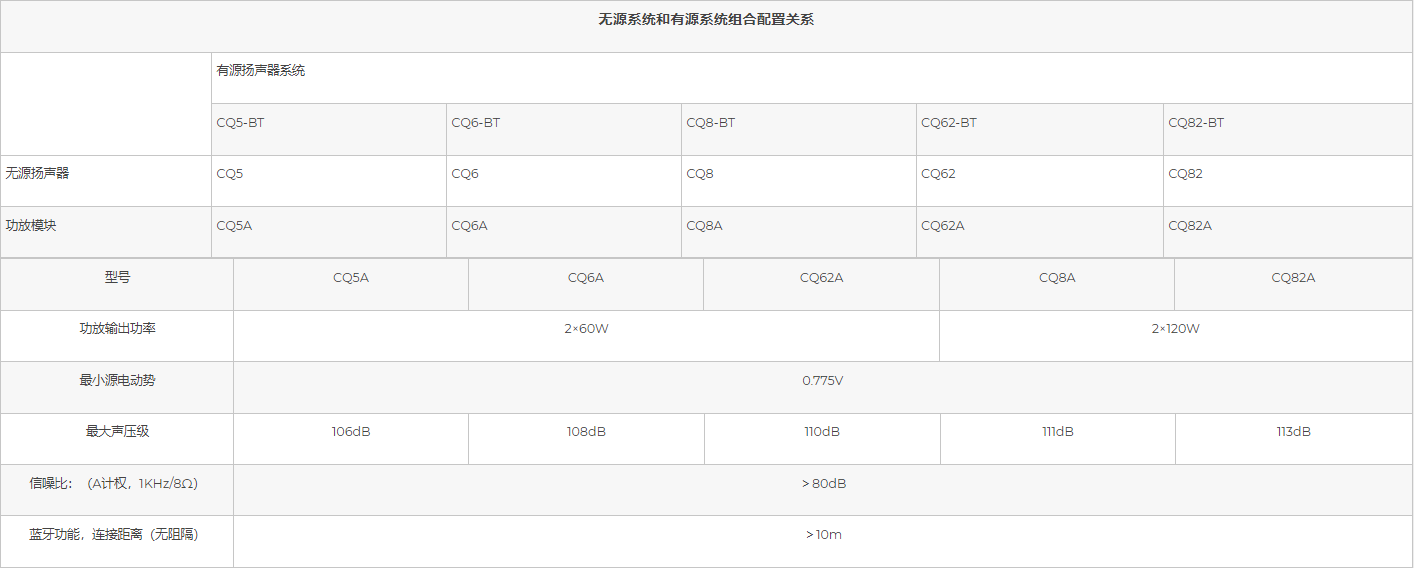Click the 最小源电动势 row label

coord(117,381)
